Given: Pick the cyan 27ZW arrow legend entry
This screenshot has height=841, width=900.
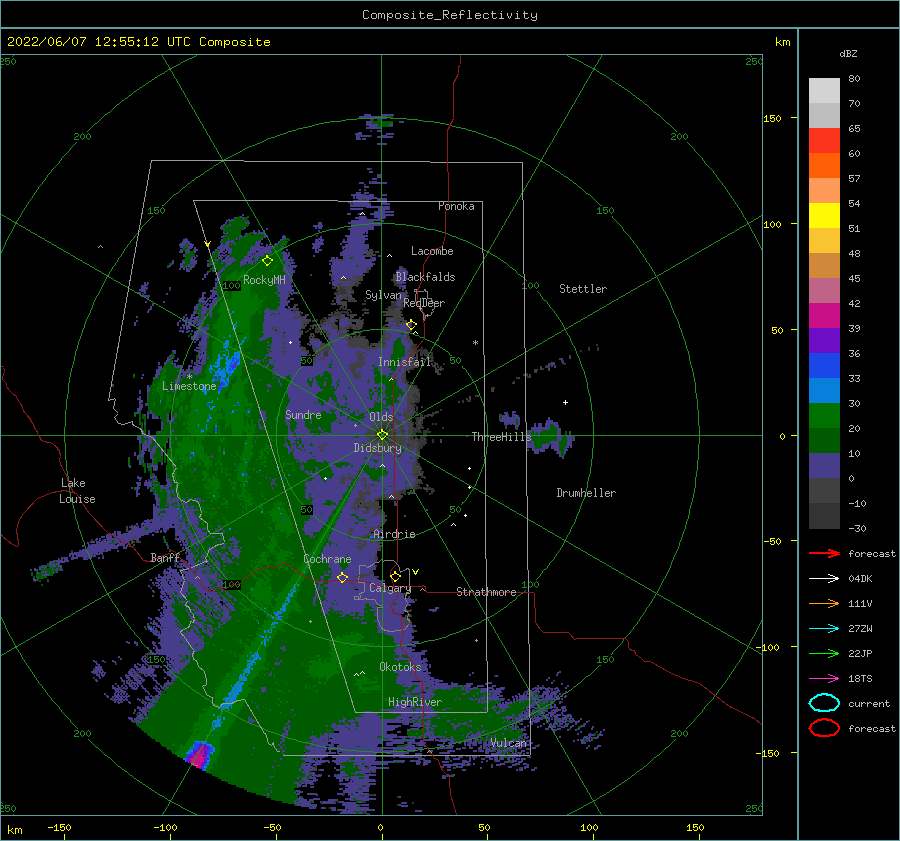Looking at the screenshot, I should pos(824,629).
